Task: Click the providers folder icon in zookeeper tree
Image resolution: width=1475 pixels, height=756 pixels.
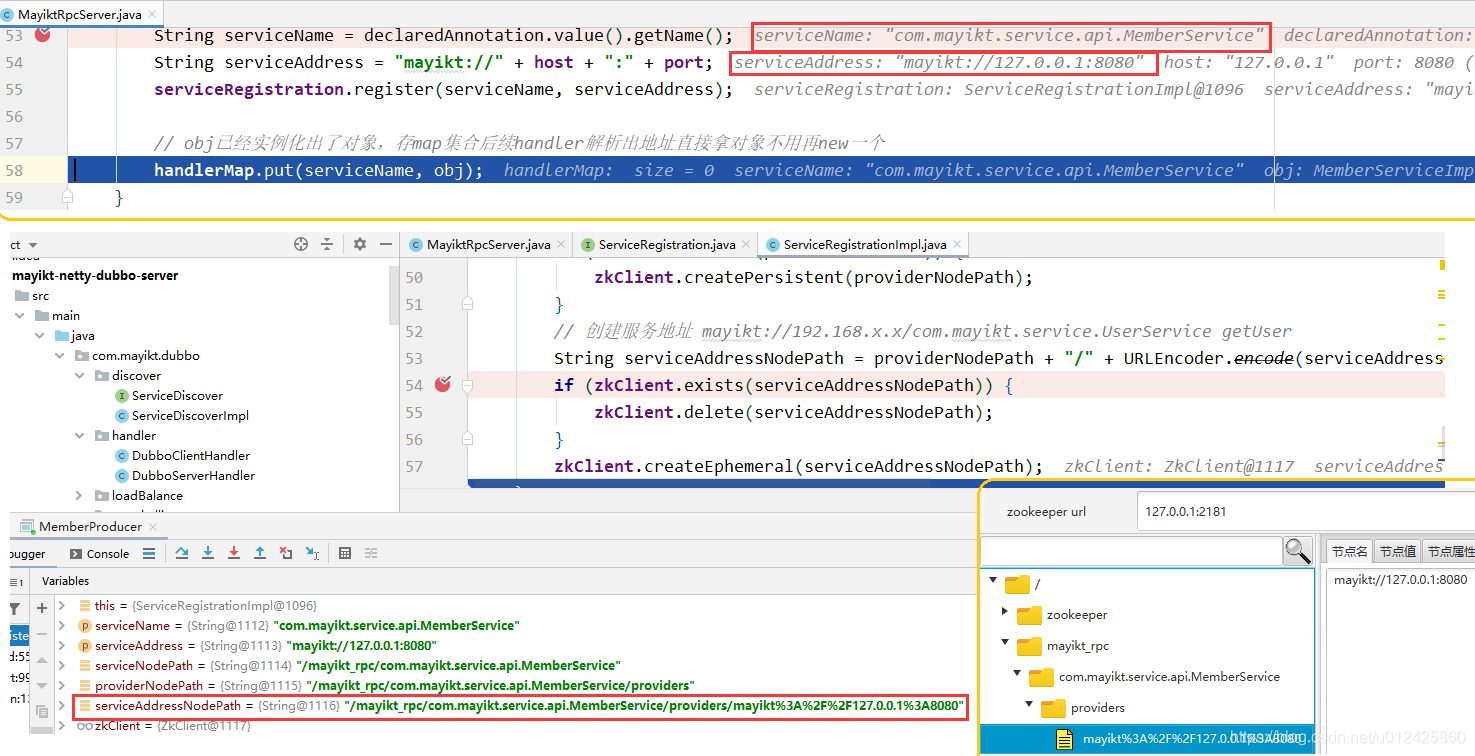Action: point(1053,708)
